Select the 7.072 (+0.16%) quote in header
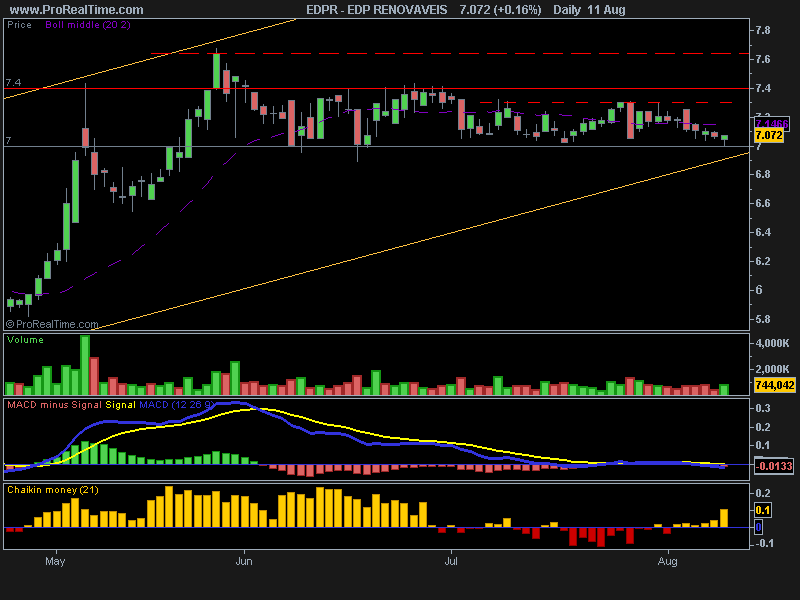Viewport: 800px width, 600px height. [500, 10]
